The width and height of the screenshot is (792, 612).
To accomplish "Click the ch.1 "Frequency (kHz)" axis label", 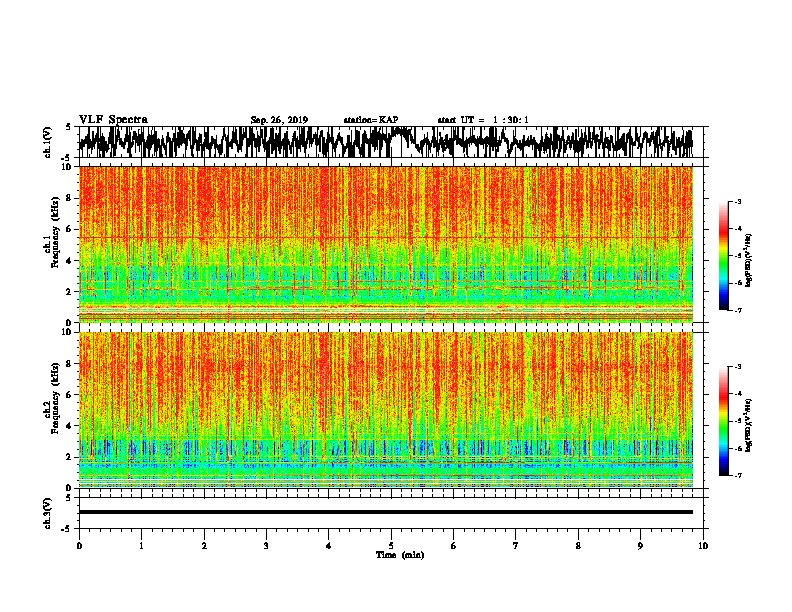I will tap(55, 233).
